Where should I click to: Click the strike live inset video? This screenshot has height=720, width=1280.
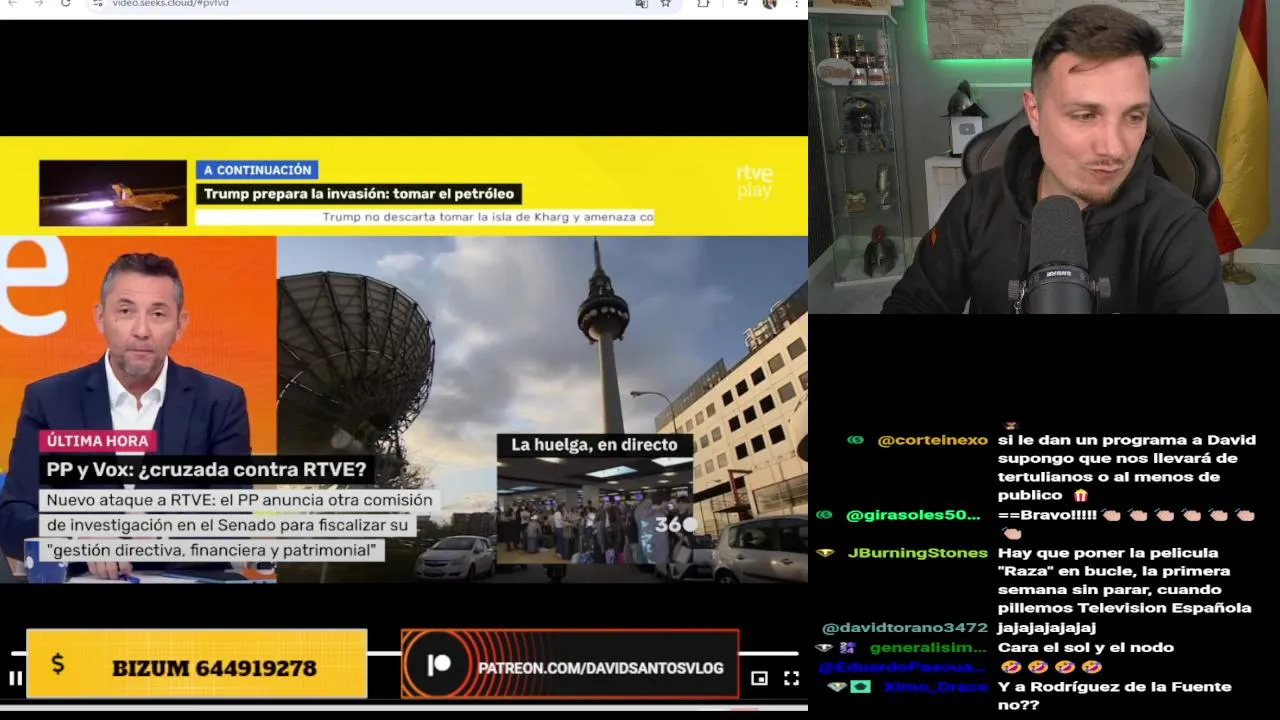[x=594, y=510]
